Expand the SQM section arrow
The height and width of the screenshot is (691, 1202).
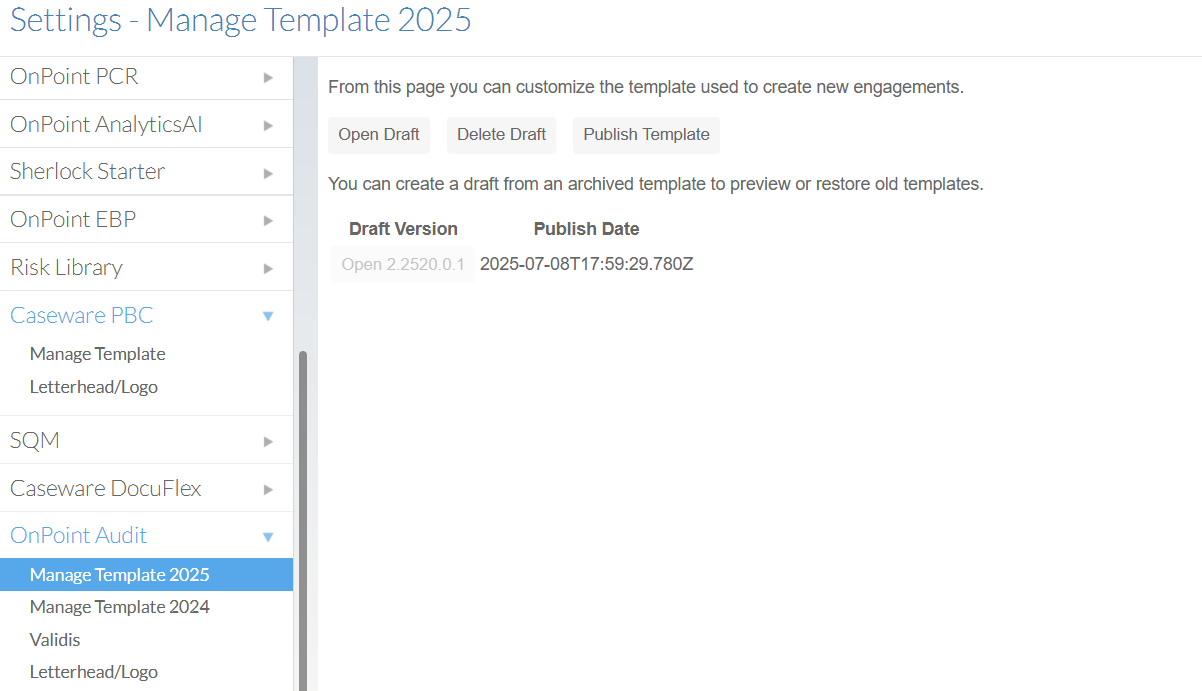(x=268, y=441)
